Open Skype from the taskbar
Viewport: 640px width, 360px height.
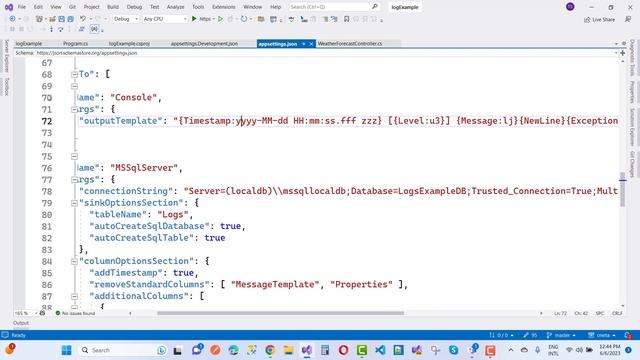[x=453, y=350]
